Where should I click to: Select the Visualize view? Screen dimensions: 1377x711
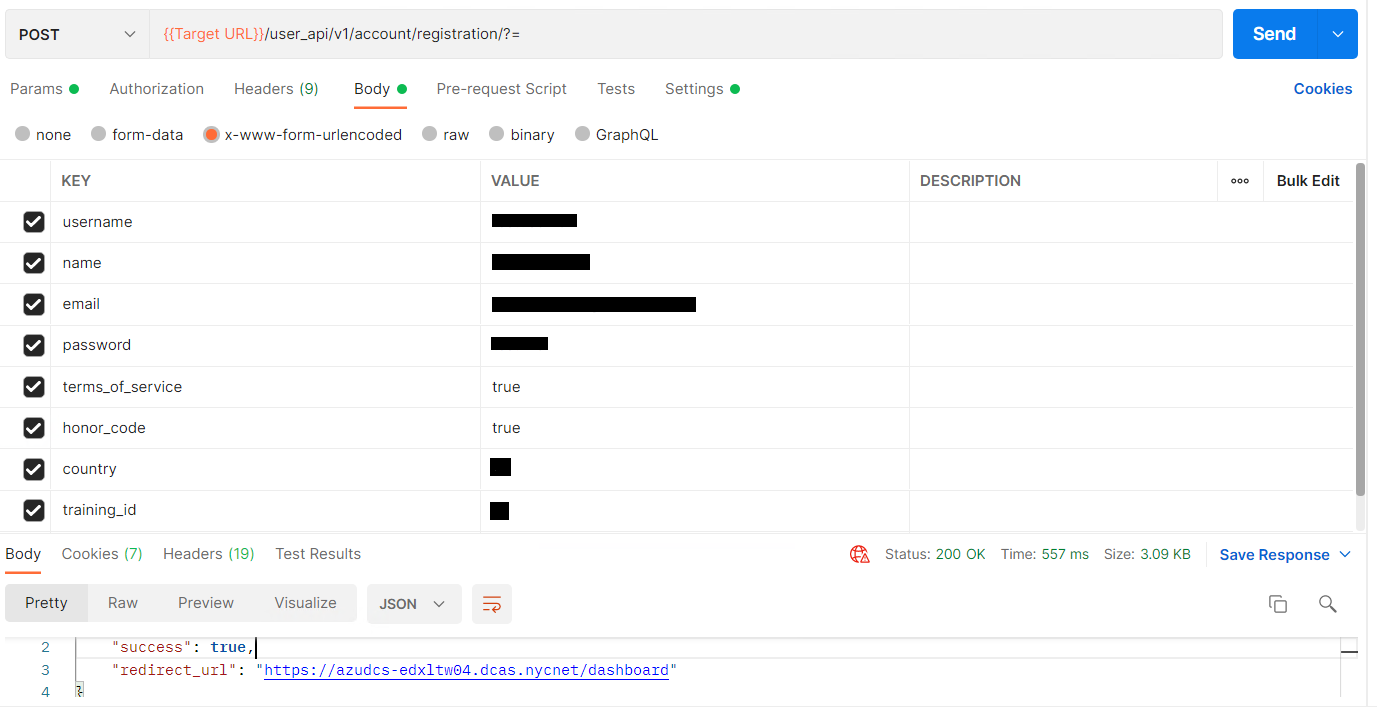coord(305,603)
